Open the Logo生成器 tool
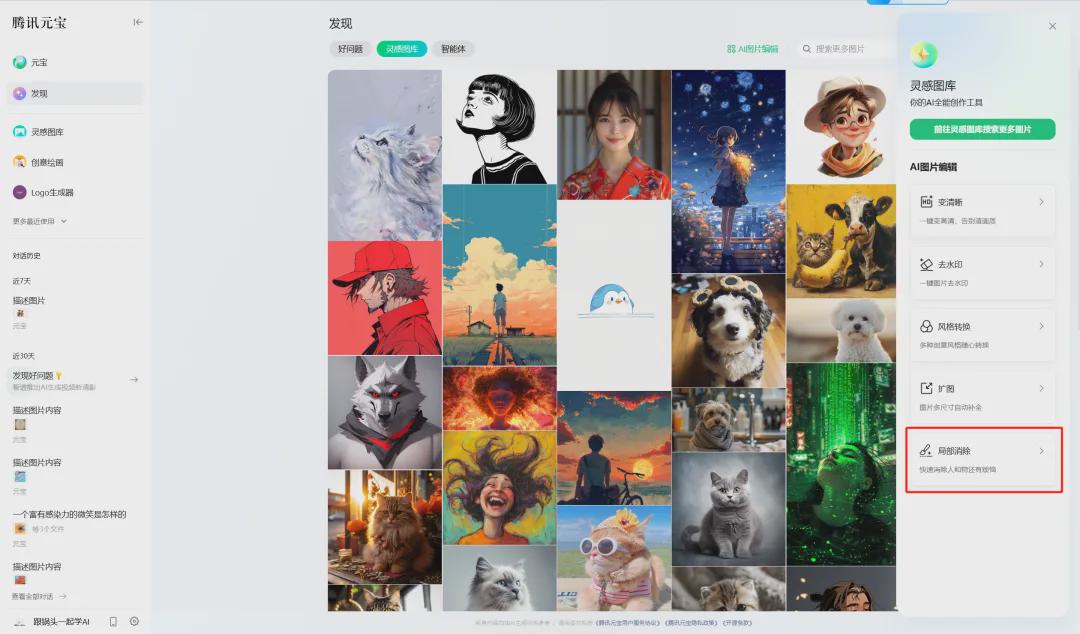1080x634 pixels. tap(52, 192)
